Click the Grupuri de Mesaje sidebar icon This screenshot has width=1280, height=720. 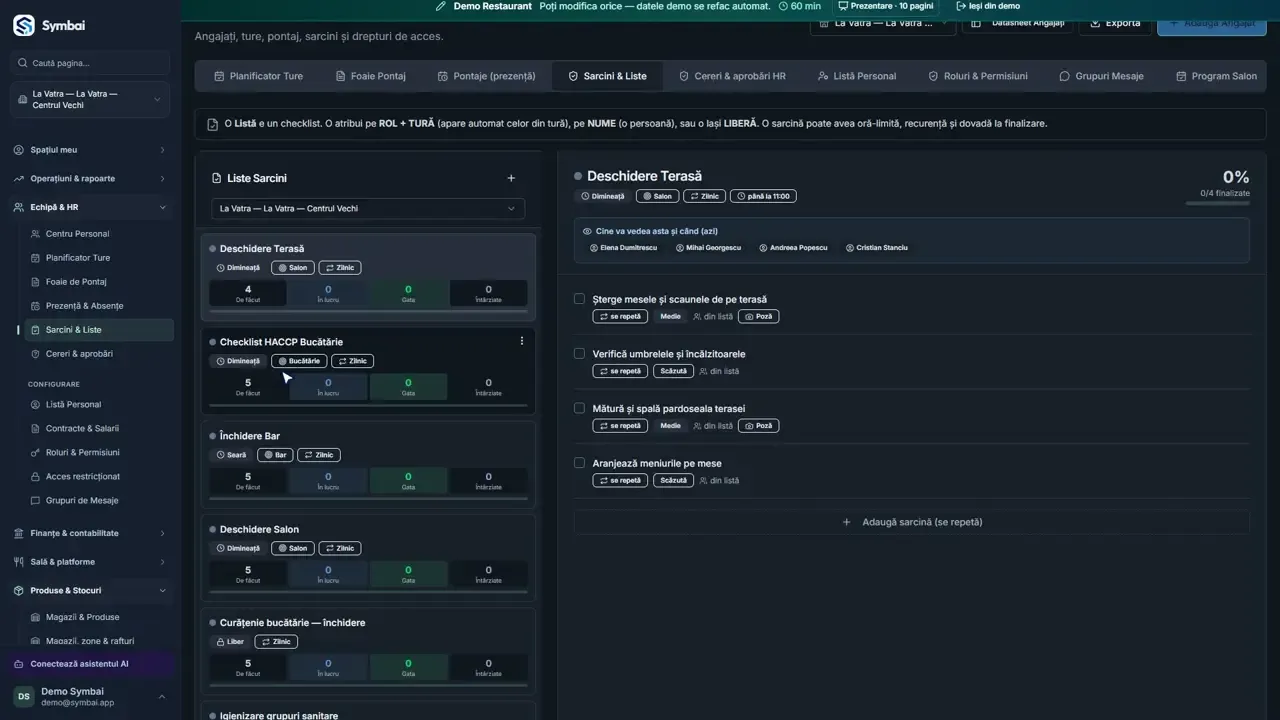point(36,501)
